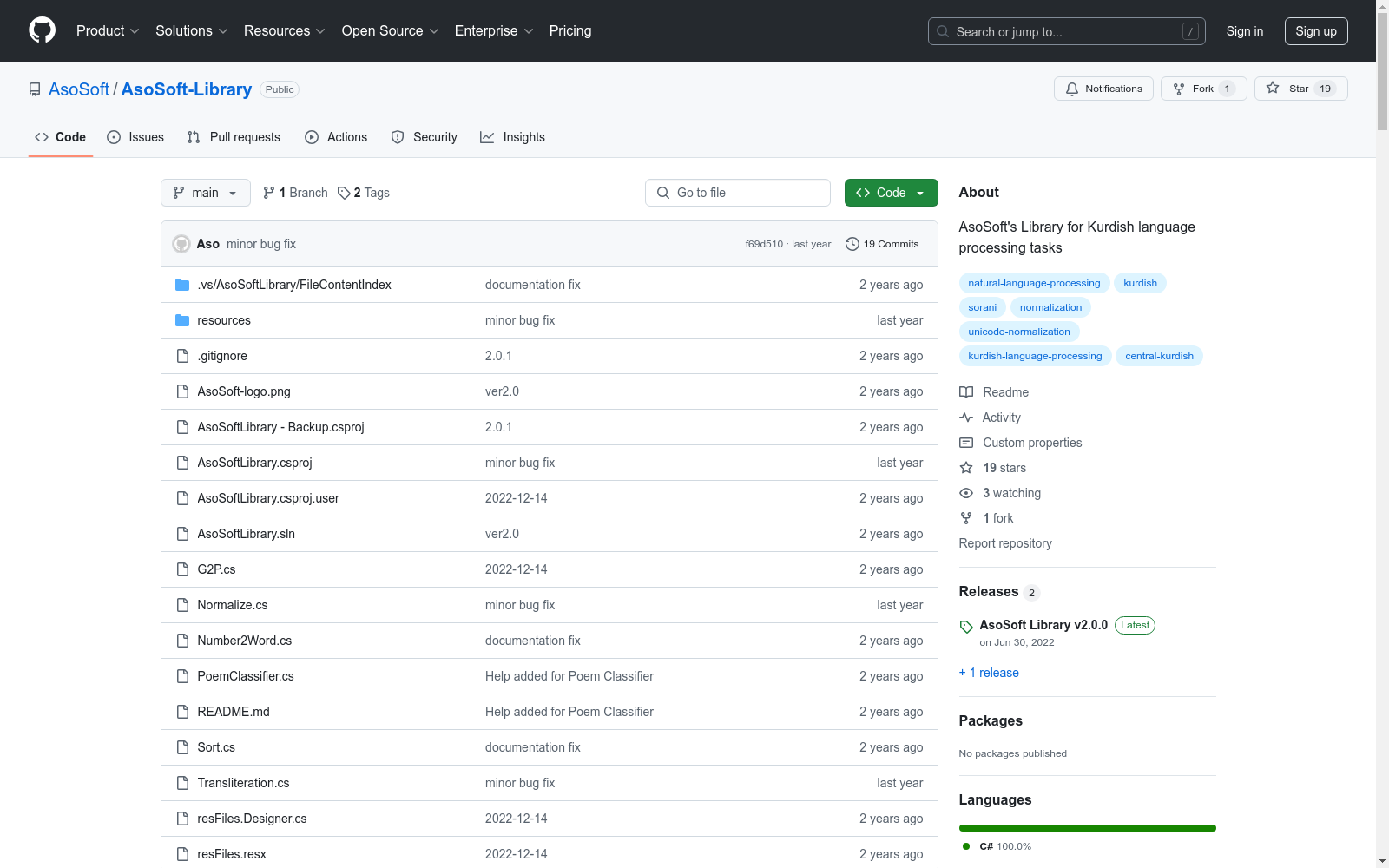
Task: Select the unicode-normalization topic tag
Action: pos(1019,332)
